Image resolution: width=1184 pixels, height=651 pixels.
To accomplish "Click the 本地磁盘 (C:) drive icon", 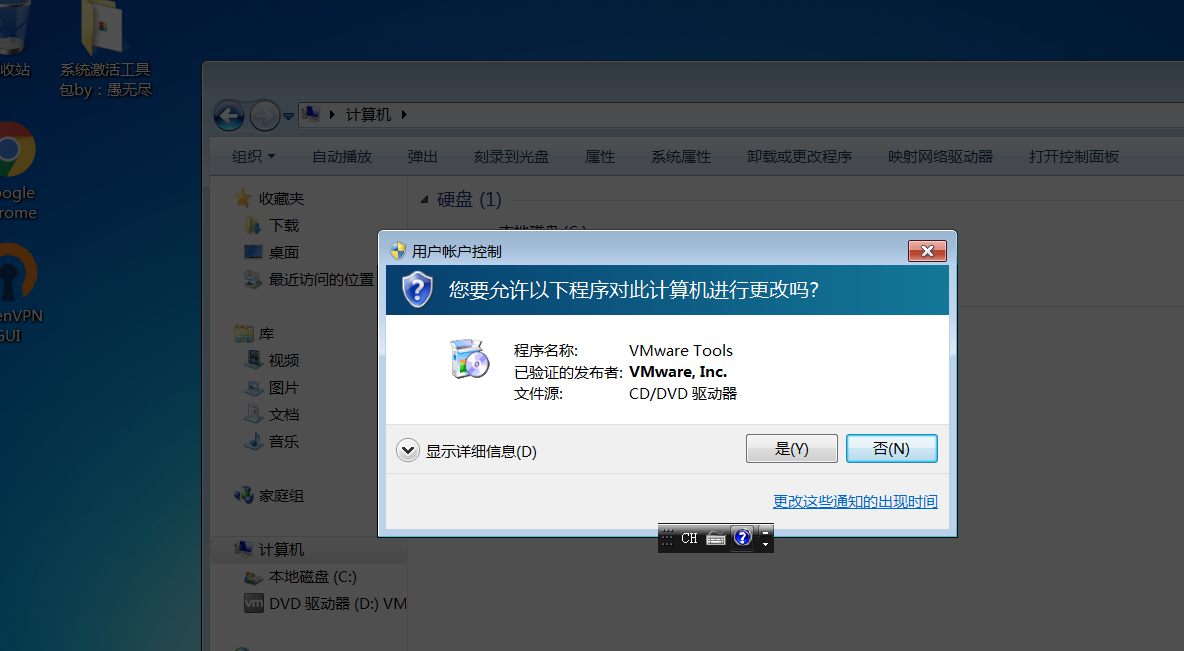I will pos(253,578).
